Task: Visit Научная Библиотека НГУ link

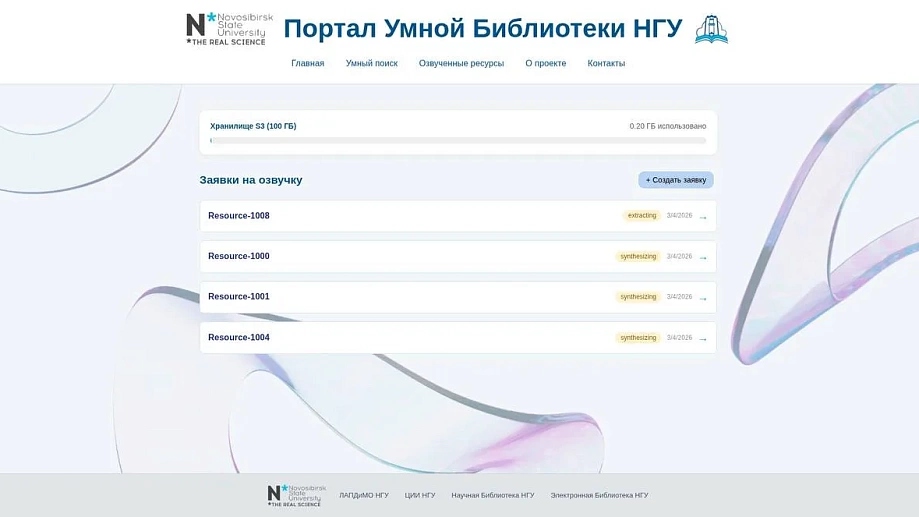Action: [493, 495]
